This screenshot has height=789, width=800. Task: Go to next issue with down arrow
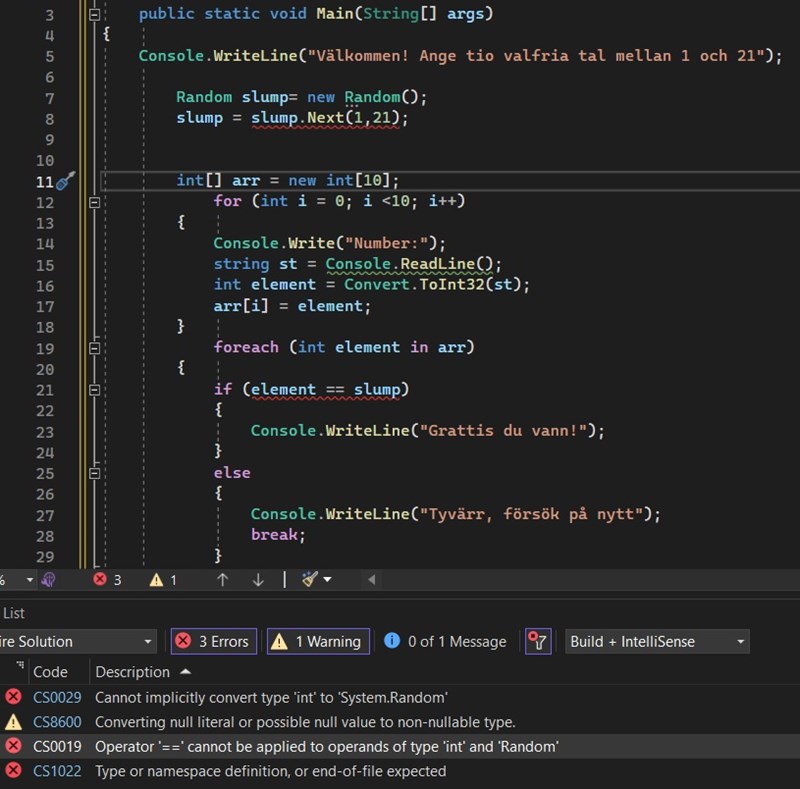[x=258, y=579]
